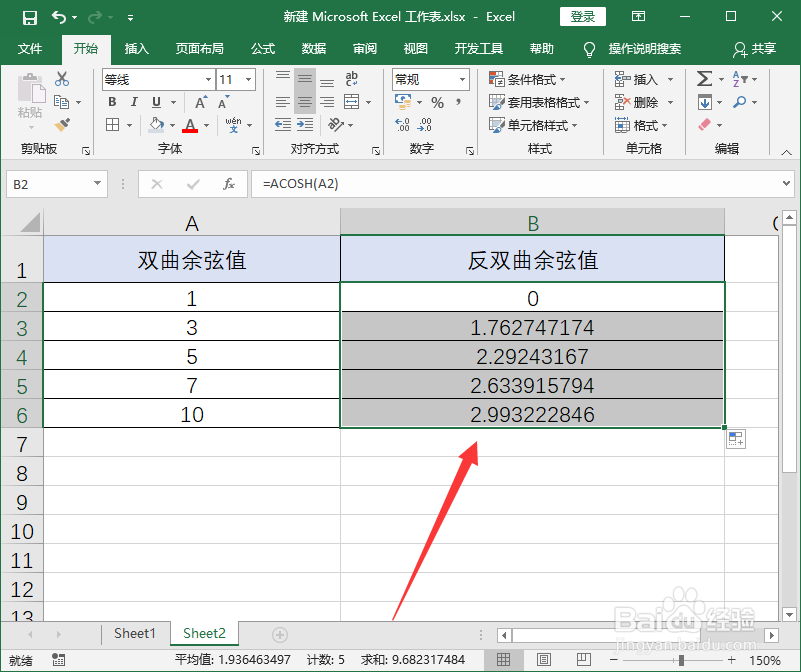The image size is (801, 672).
Task: Toggle bold formatting
Action: [x=111, y=101]
